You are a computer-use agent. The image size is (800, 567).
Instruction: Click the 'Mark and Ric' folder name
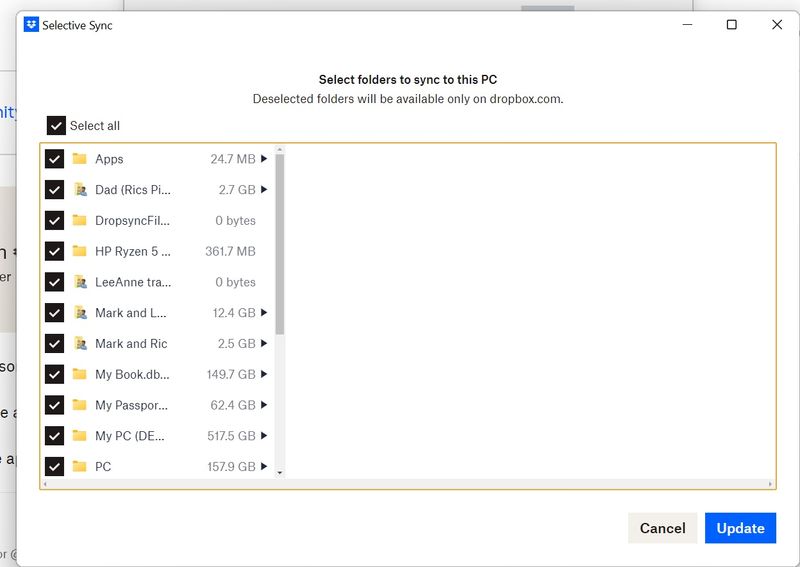tap(131, 343)
